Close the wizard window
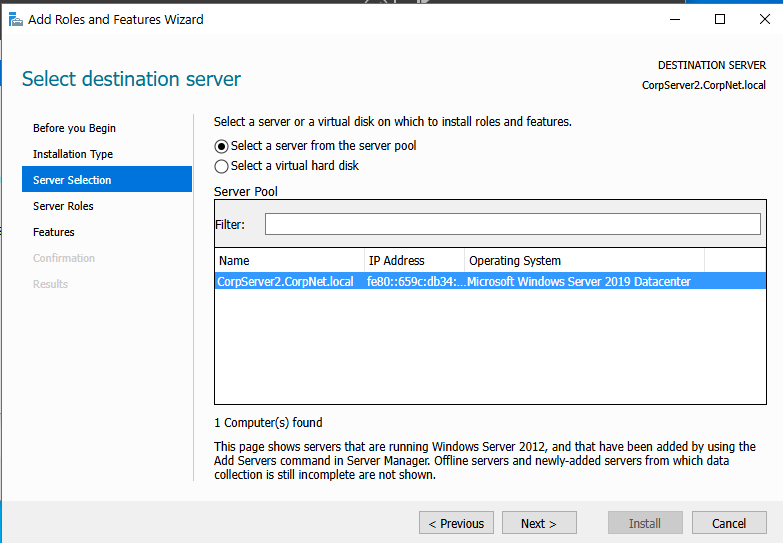783x543 pixels. (x=764, y=19)
